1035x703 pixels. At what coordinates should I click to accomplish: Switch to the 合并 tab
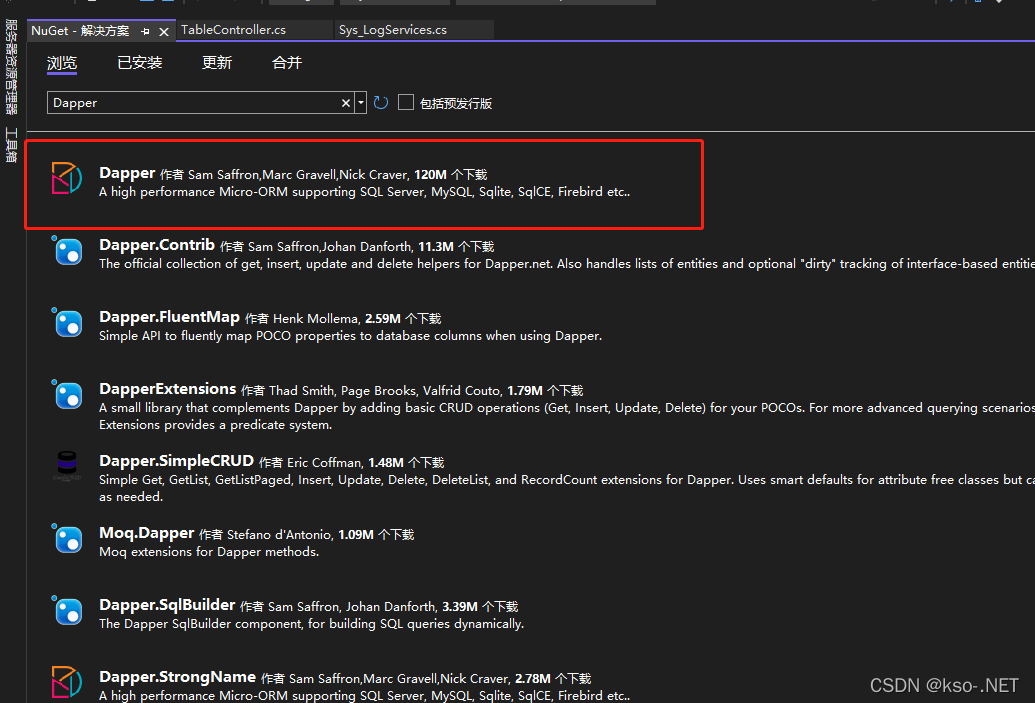286,63
